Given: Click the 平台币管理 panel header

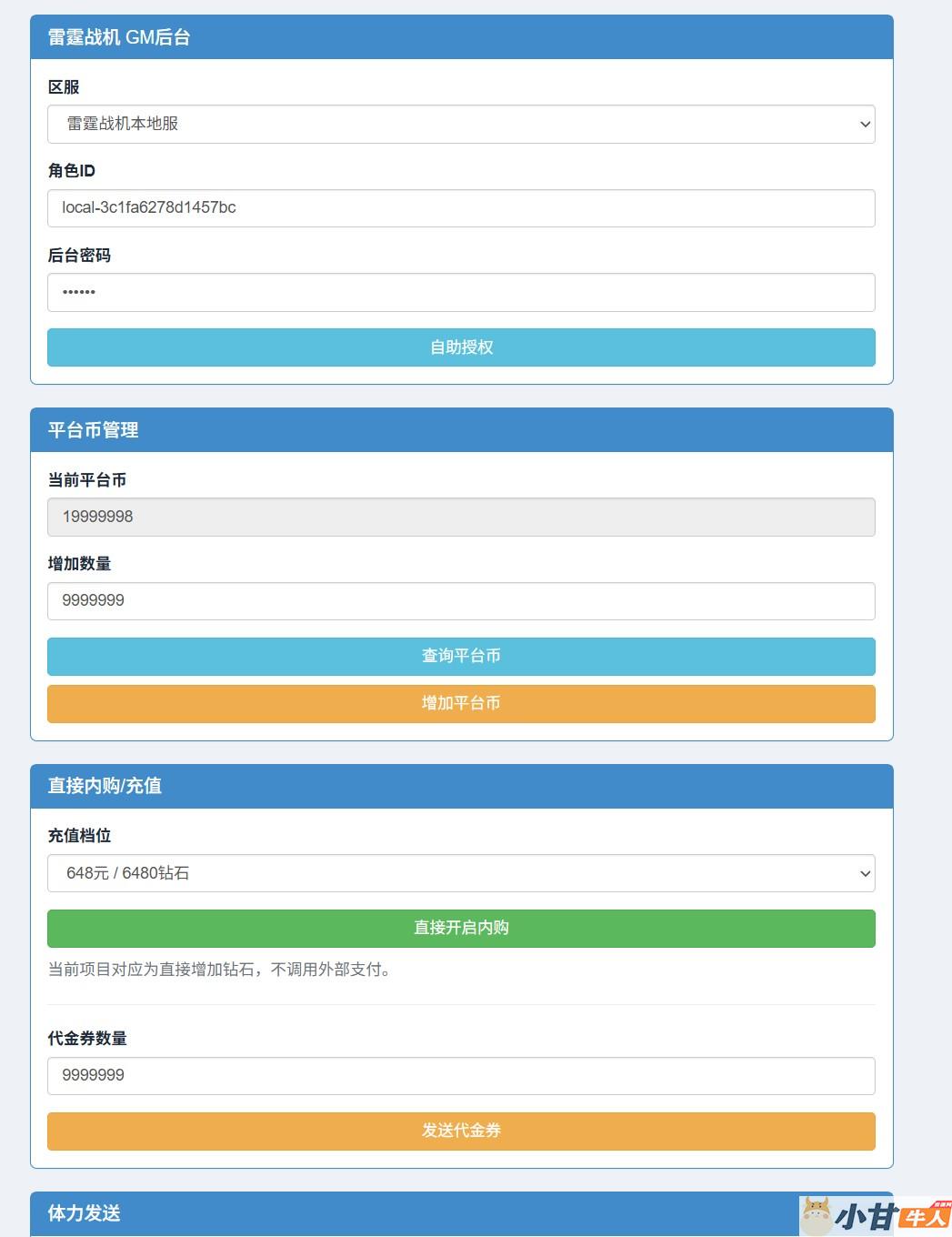Looking at the screenshot, I should [x=462, y=430].
